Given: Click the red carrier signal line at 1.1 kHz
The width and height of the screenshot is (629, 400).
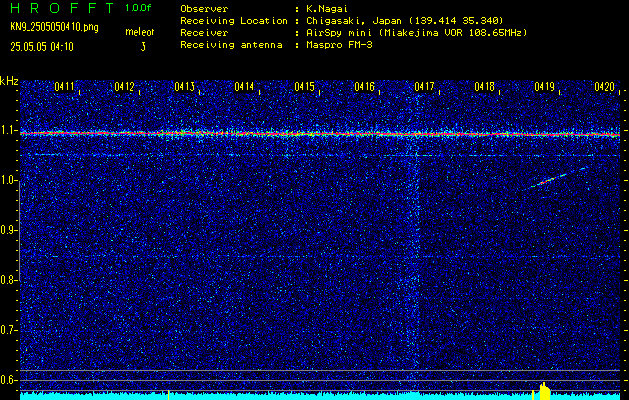Looking at the screenshot, I should 320,134.
